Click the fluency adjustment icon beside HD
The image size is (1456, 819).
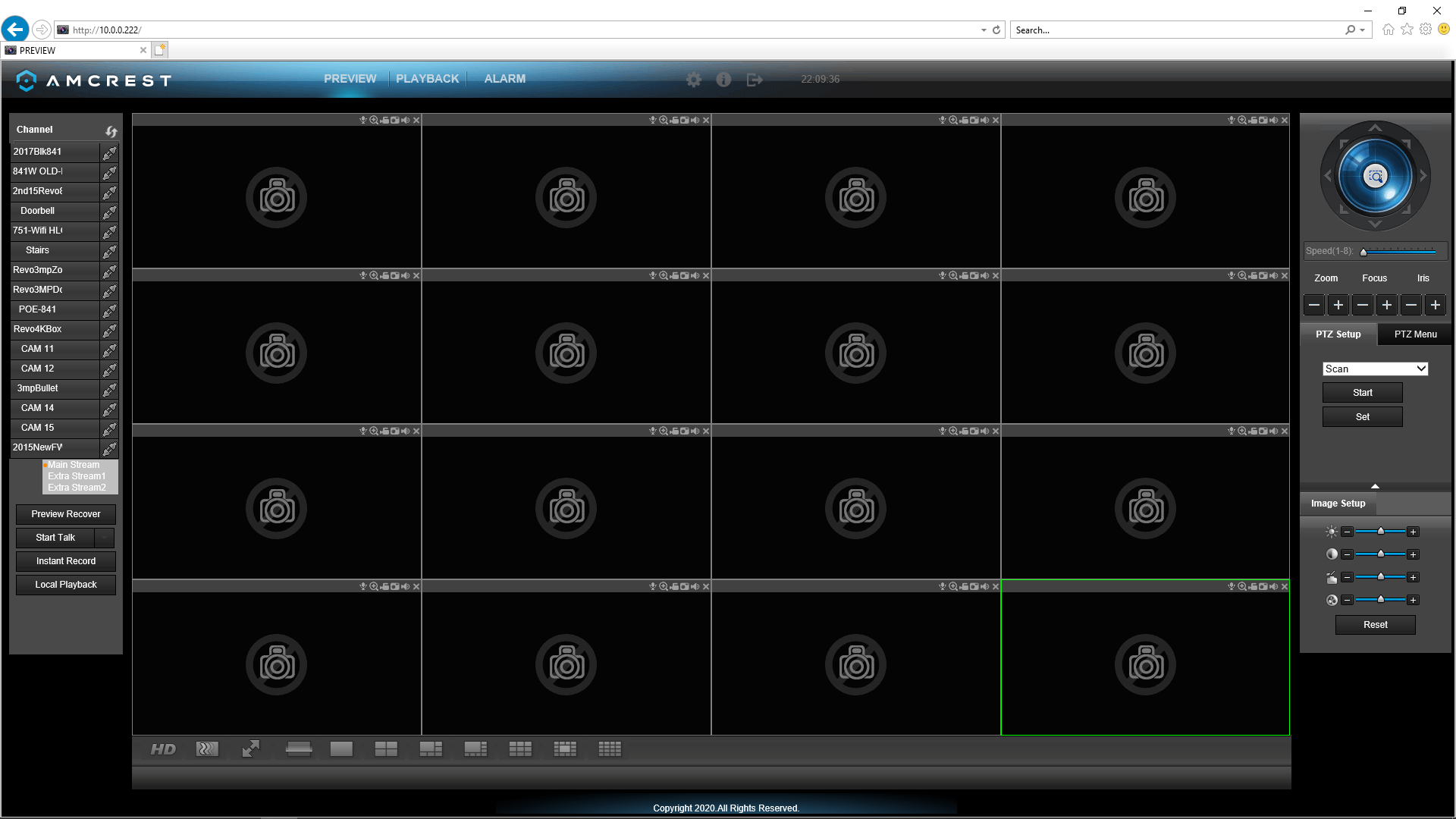(x=207, y=749)
